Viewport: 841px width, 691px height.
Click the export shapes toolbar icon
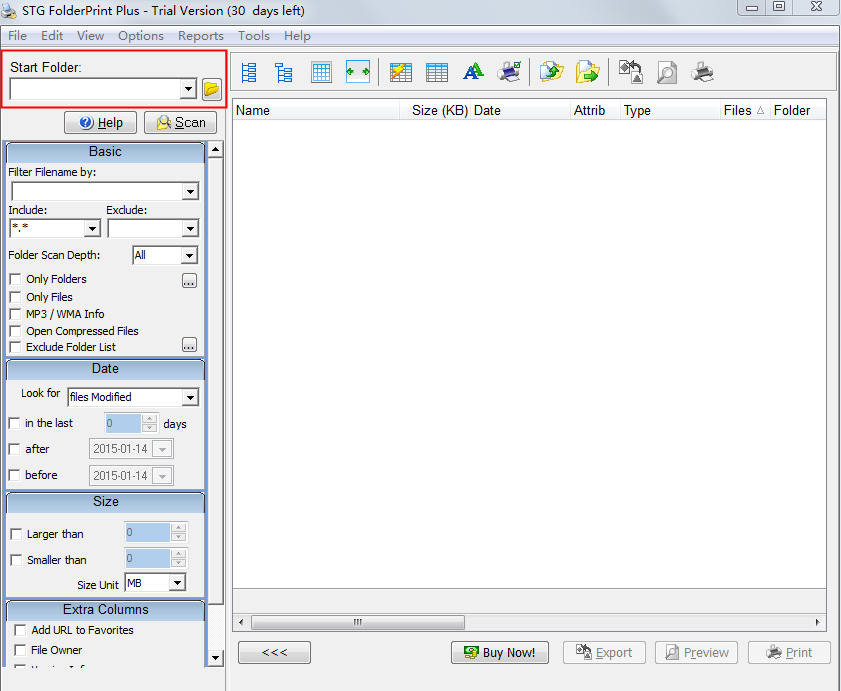tap(631, 72)
